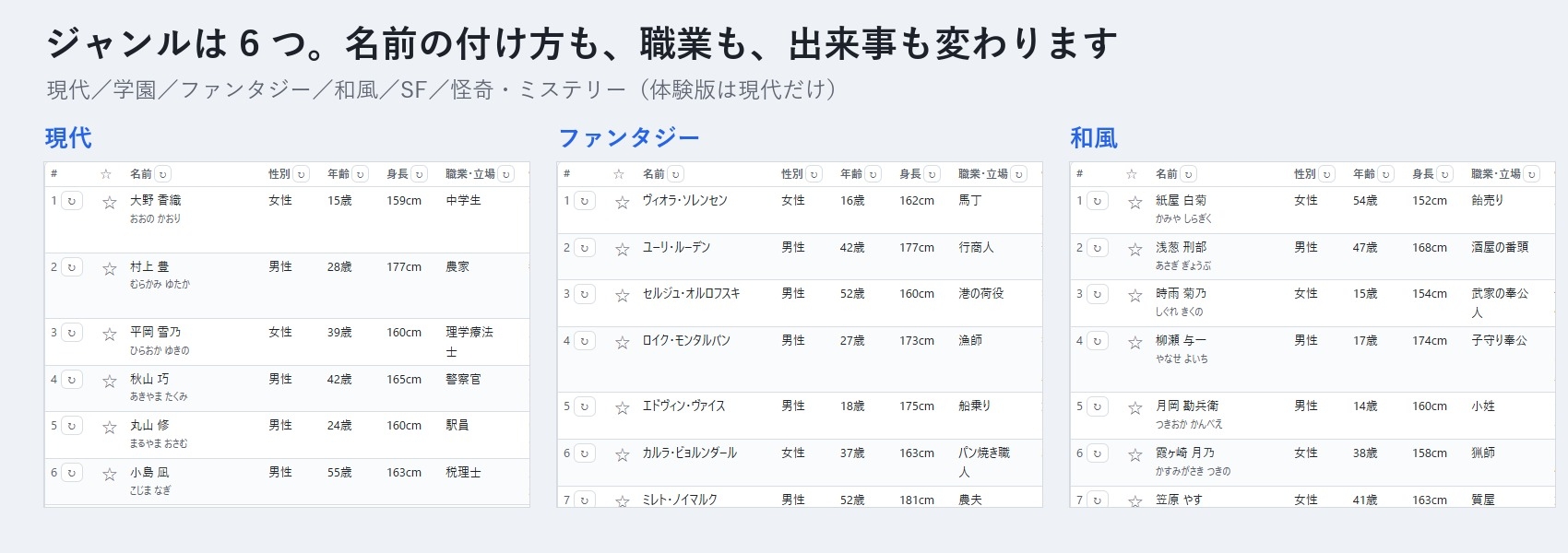Star 大野 香織 as a favorite
This screenshot has width=1568, height=553.
110,202
